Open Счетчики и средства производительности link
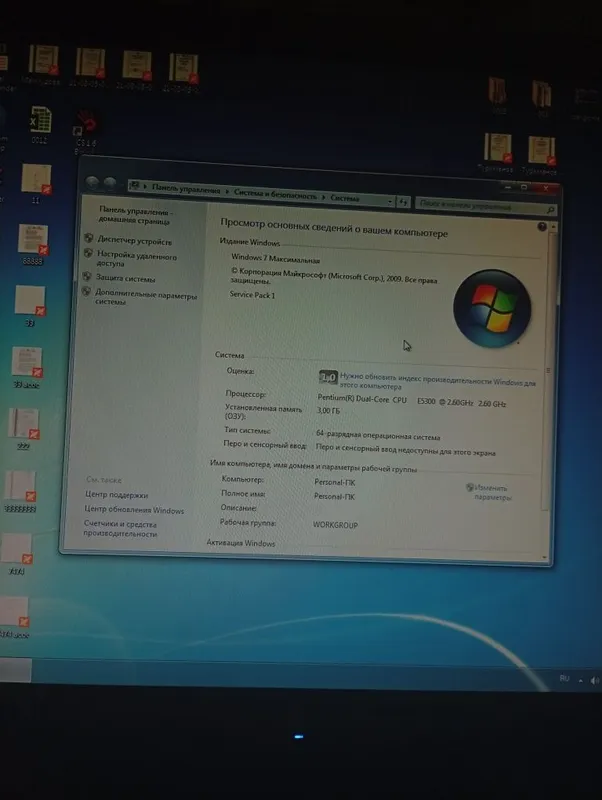The height and width of the screenshot is (800, 602). (x=120, y=529)
